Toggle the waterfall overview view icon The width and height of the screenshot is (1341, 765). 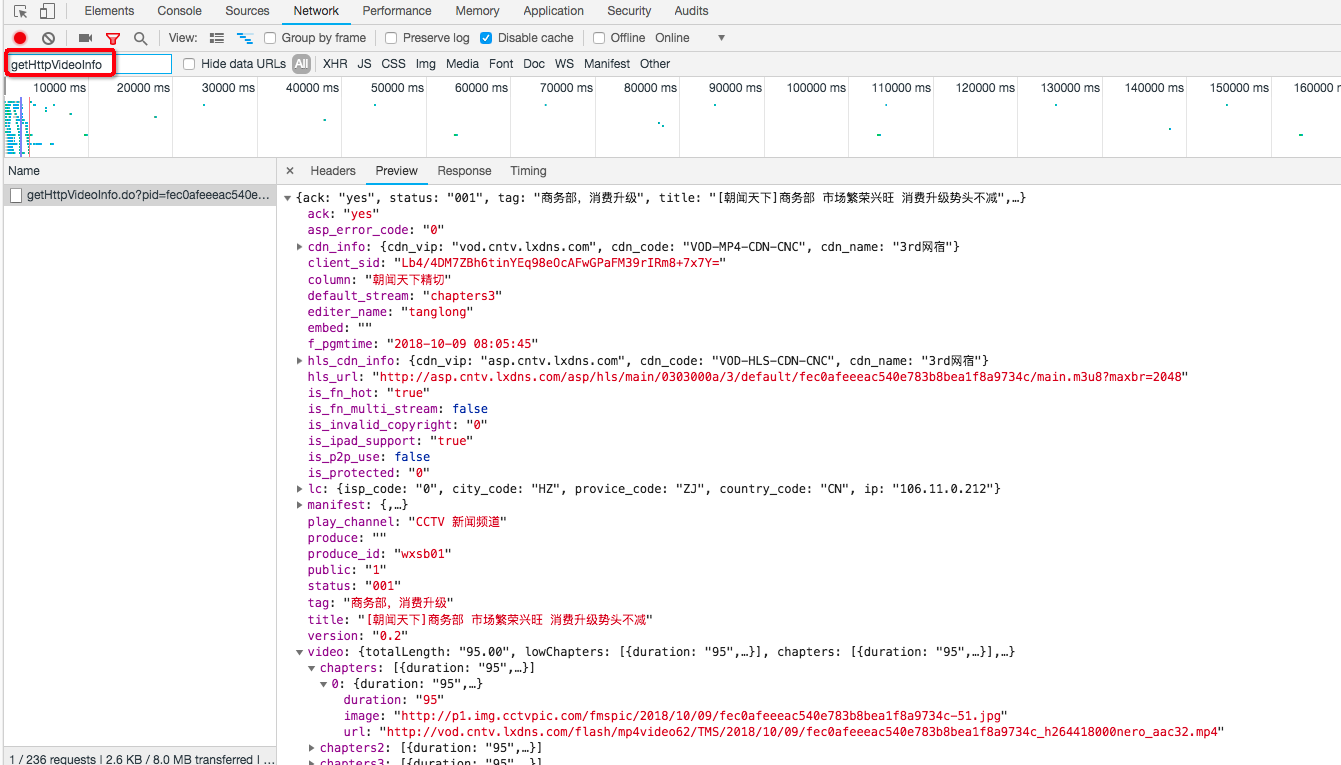click(x=245, y=38)
